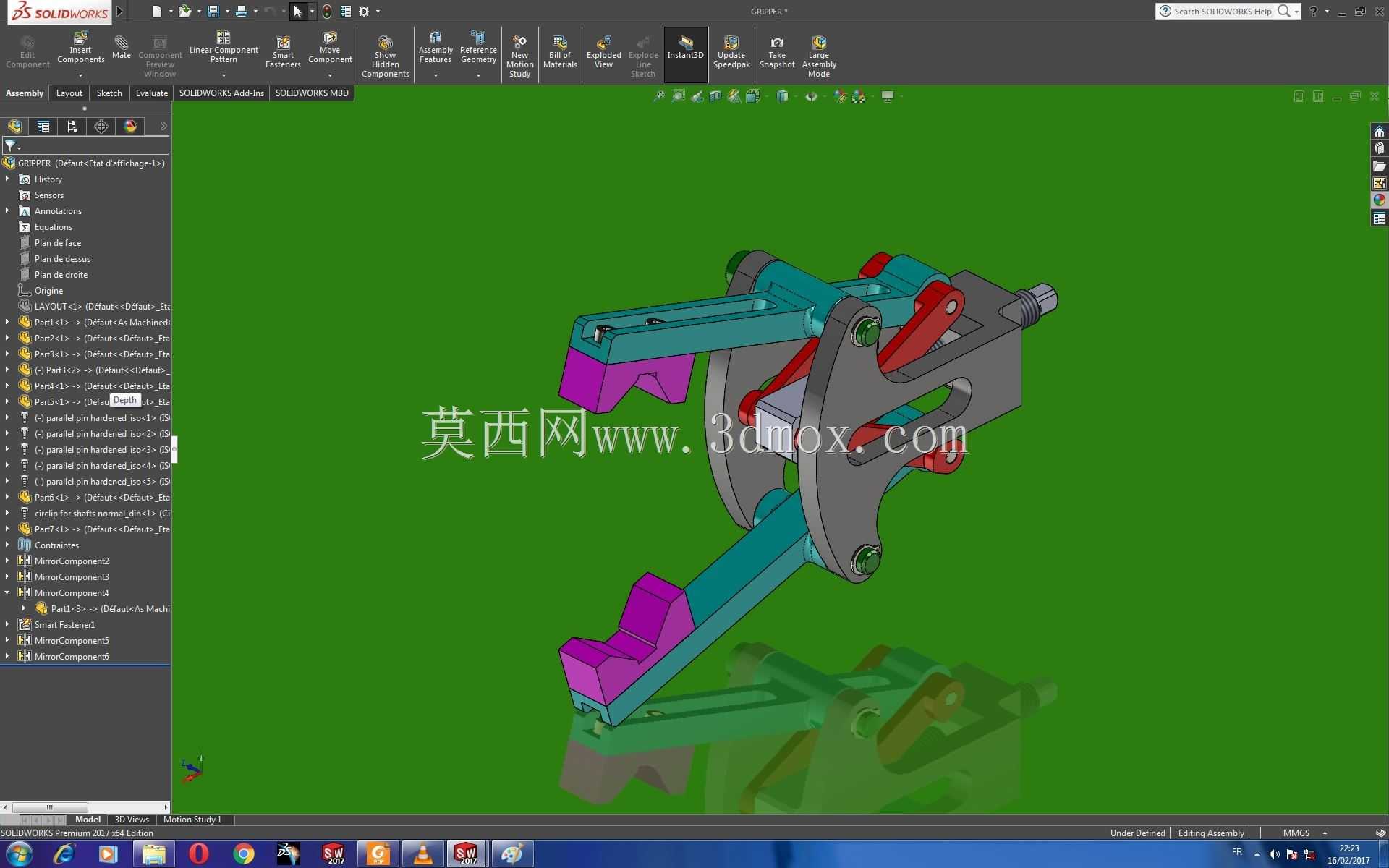Open Opera browser from the taskbar

198,854
